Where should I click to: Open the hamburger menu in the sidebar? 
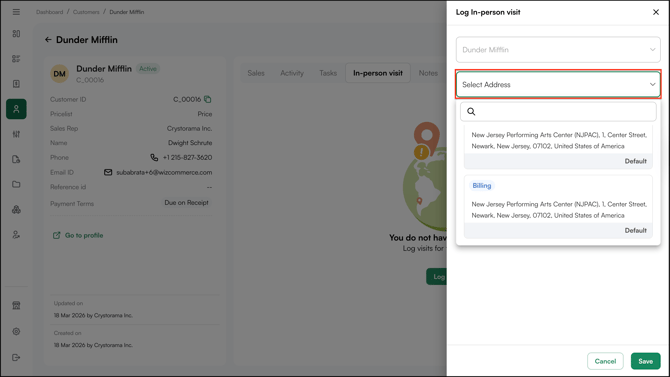point(16,12)
